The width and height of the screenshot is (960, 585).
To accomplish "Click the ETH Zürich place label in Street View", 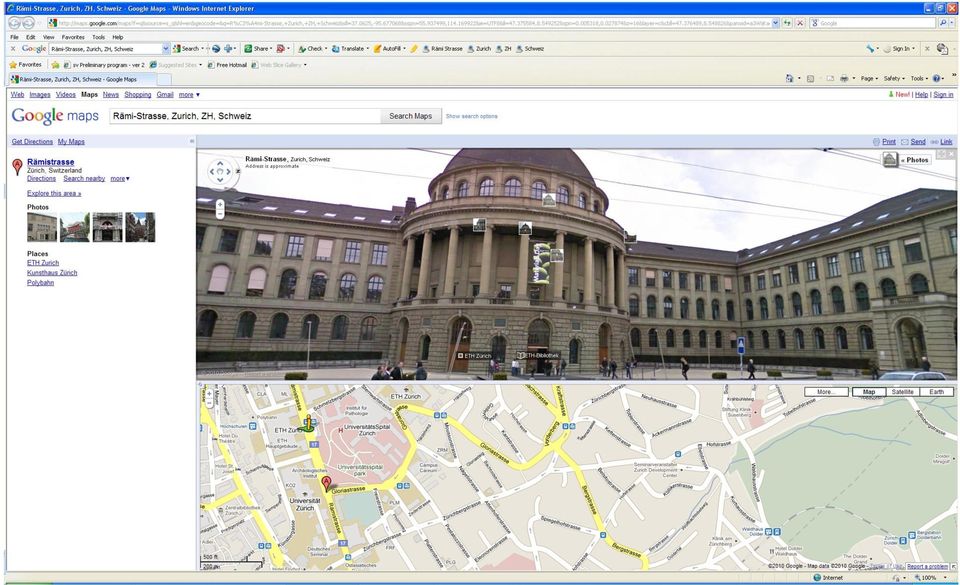I will point(475,356).
